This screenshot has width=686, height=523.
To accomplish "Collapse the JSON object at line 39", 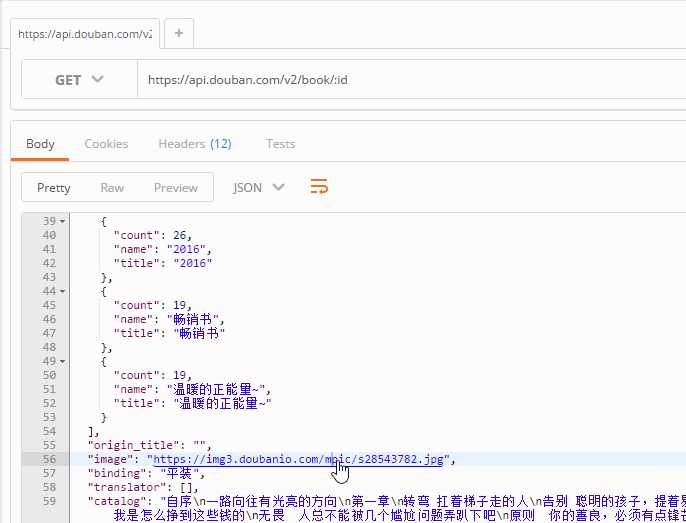I will pyautogui.click(x=62, y=221).
